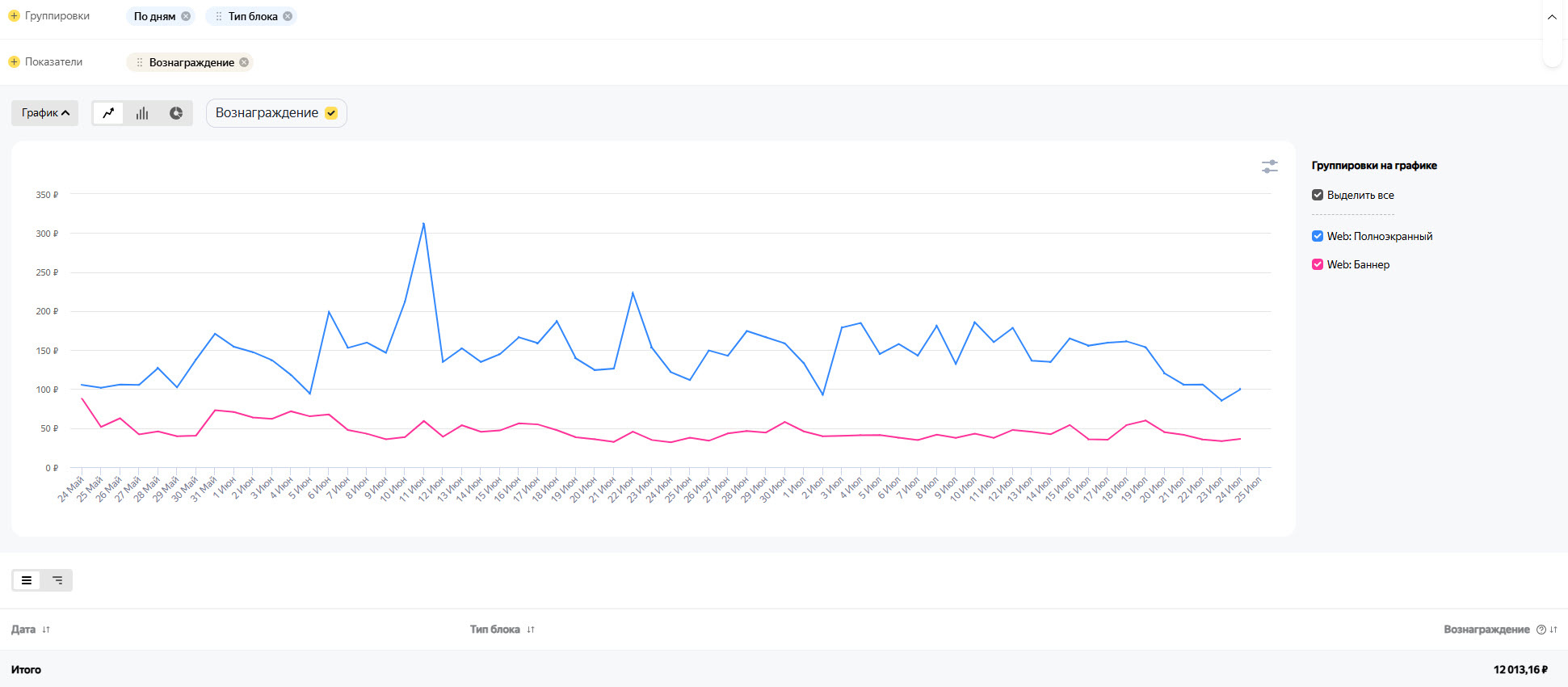Add a new grouping with plus icon
The height and width of the screenshot is (687, 1568).
pos(14,16)
